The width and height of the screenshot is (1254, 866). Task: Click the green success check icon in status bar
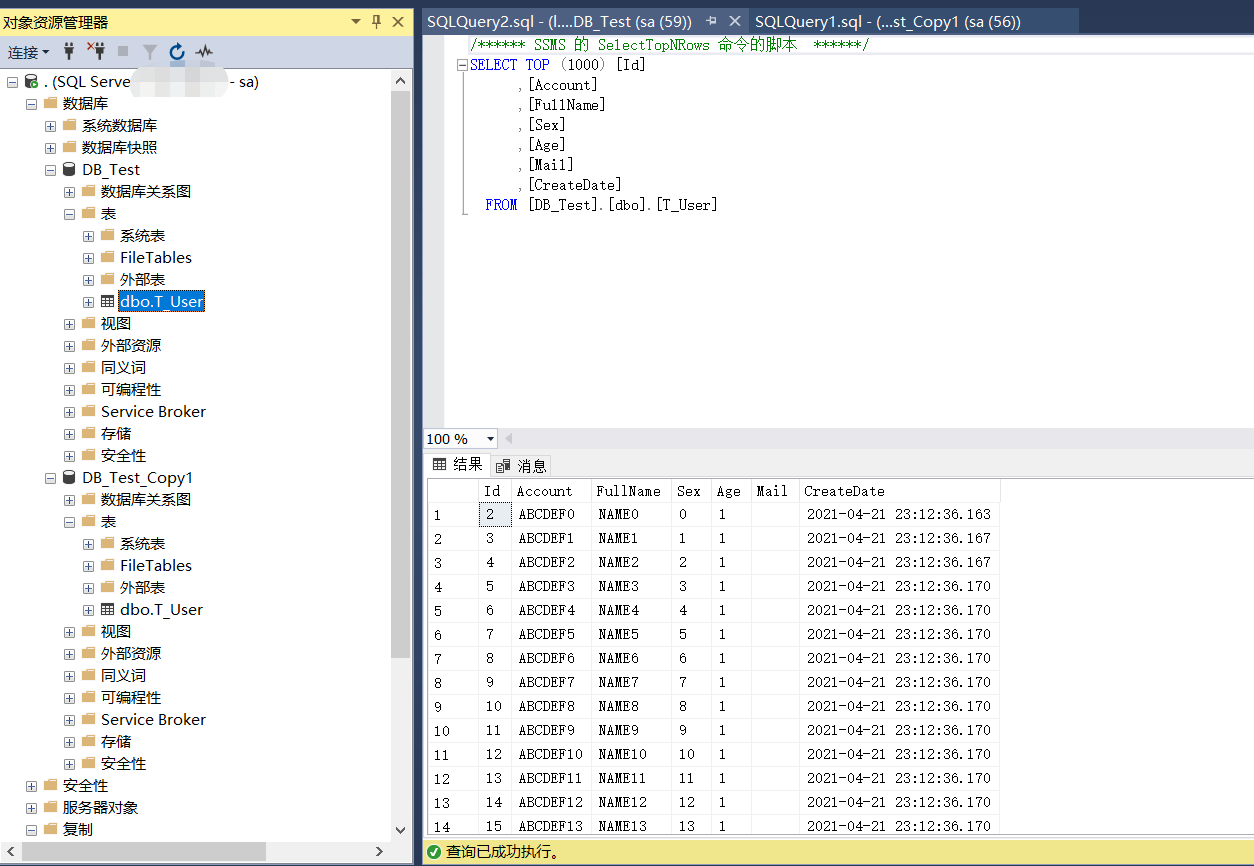434,852
